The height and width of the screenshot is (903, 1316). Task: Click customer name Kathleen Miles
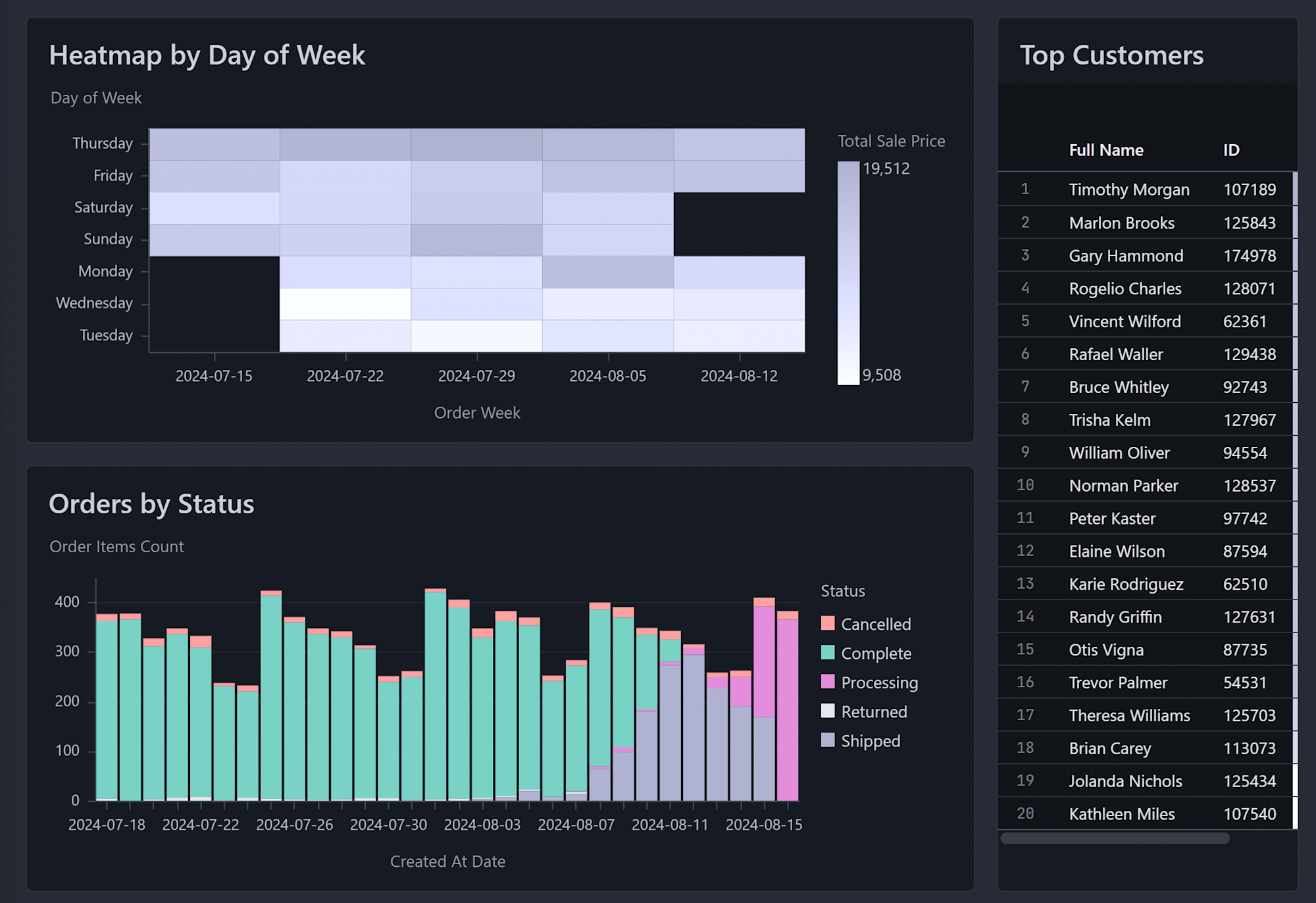pyautogui.click(x=1122, y=814)
